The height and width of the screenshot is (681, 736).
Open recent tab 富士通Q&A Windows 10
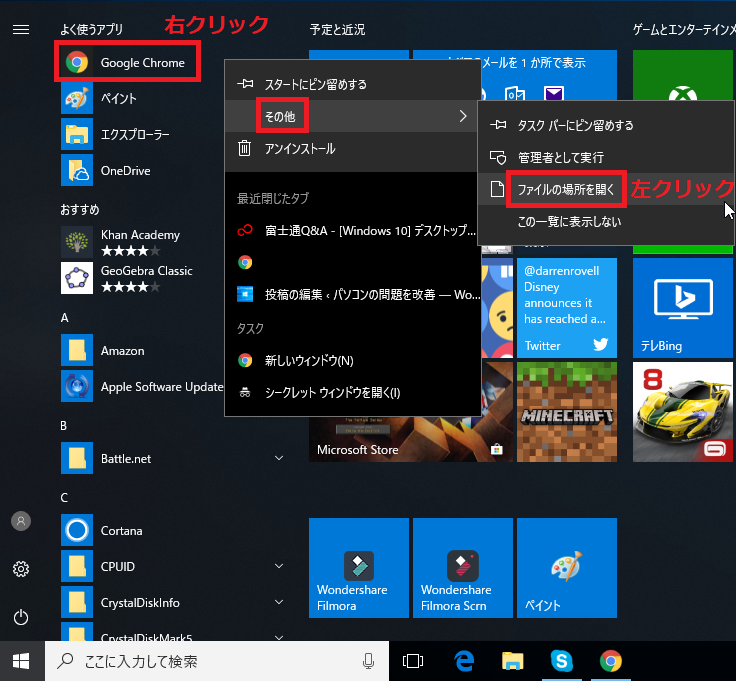click(x=353, y=230)
